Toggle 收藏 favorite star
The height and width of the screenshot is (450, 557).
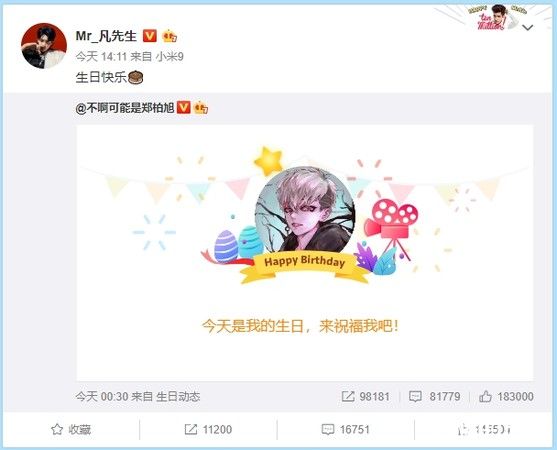click(x=71, y=430)
